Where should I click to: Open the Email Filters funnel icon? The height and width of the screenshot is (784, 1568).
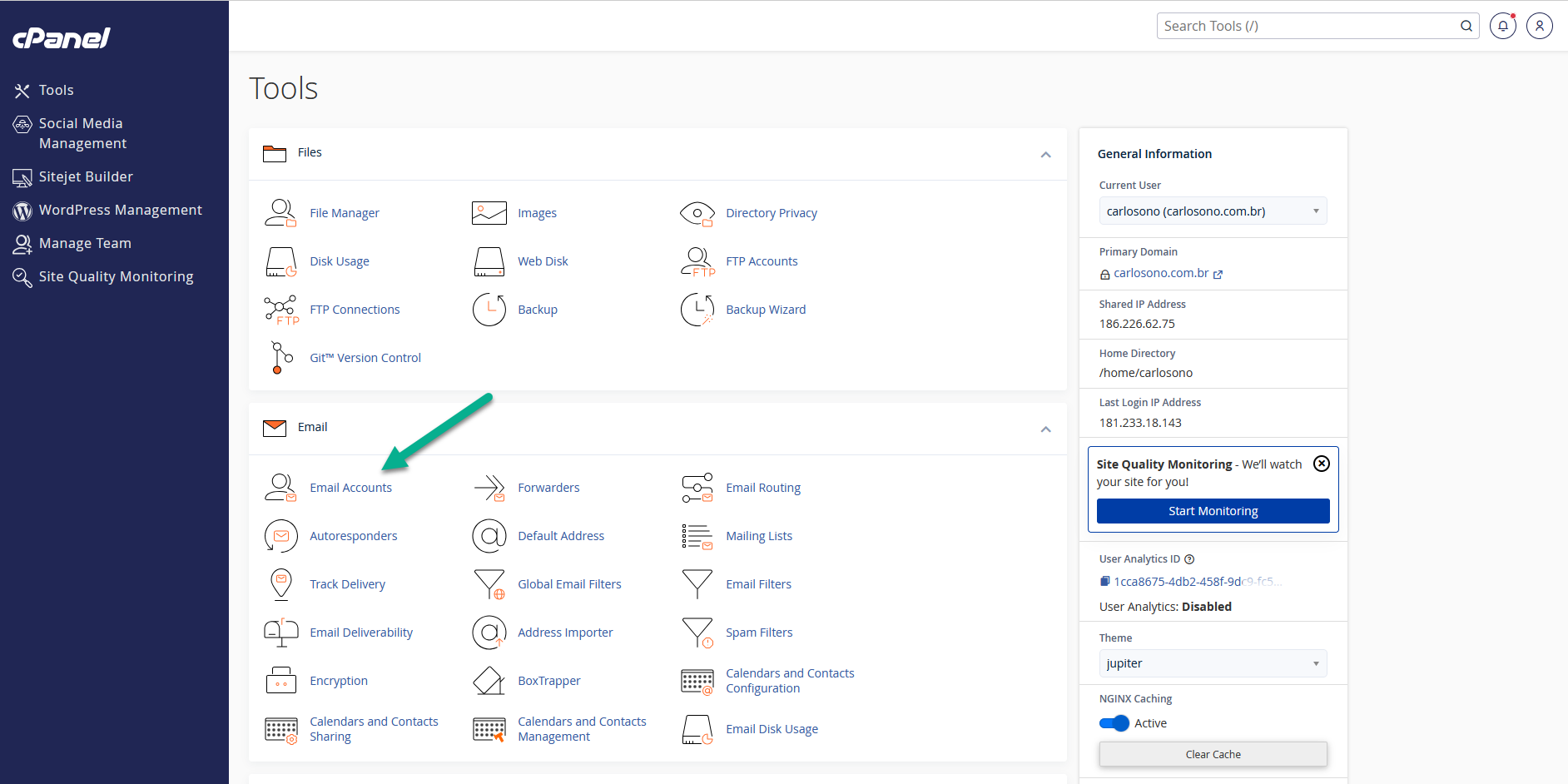tap(697, 584)
